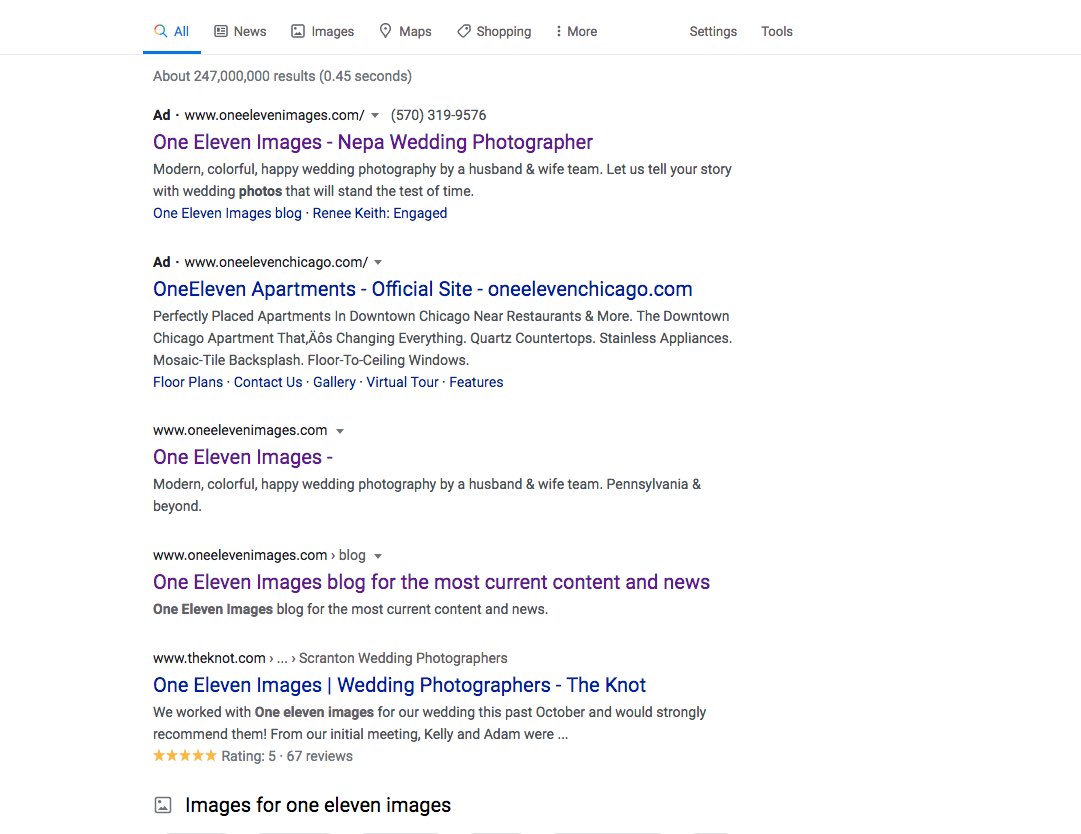1081x834 pixels.
Task: Click the 'Scranton Wedding Photographers' breadcrumb text
Action: (403, 658)
